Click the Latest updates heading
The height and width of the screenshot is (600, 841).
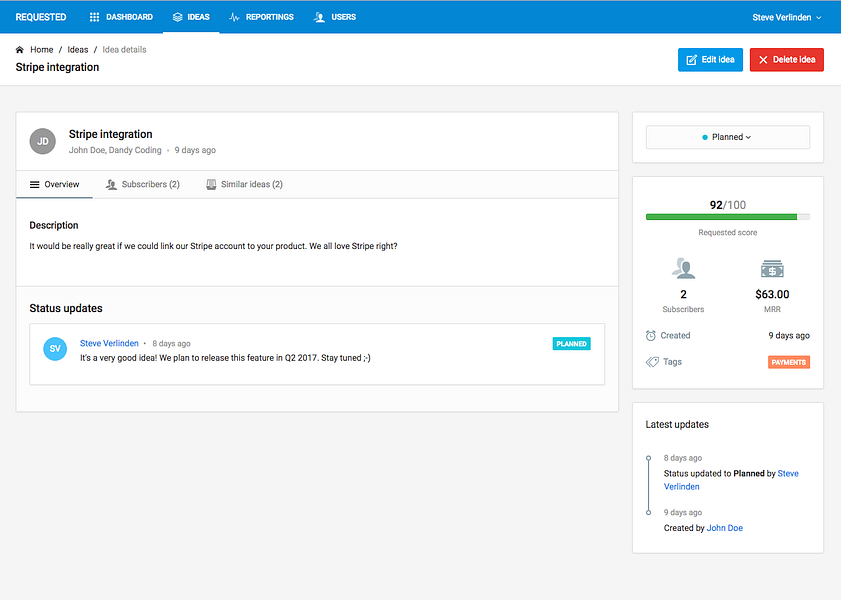click(x=677, y=425)
